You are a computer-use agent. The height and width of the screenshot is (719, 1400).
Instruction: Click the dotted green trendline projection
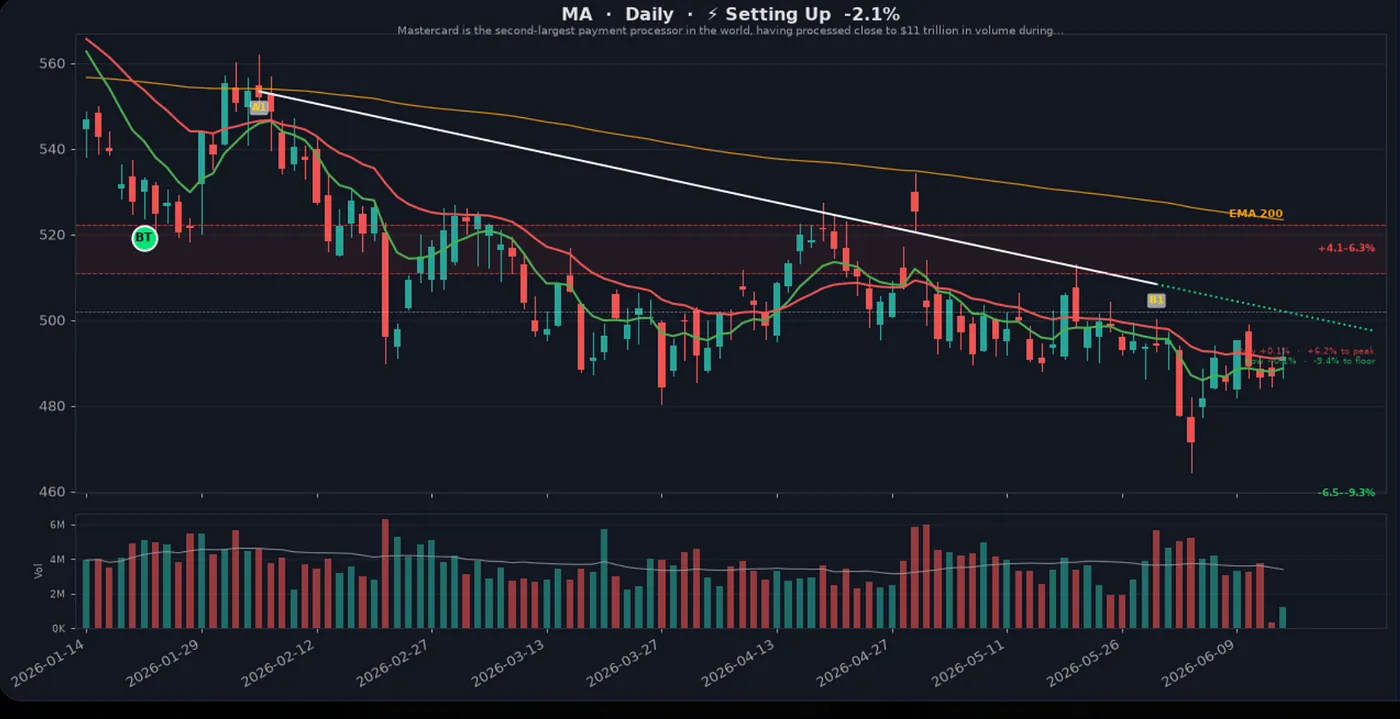[1266, 308]
